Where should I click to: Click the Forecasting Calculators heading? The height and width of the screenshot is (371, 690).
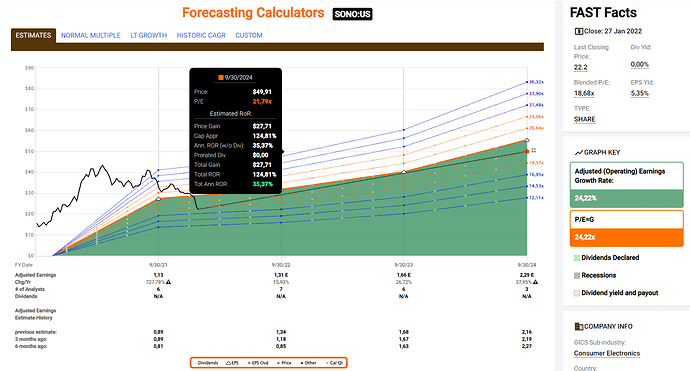click(253, 13)
